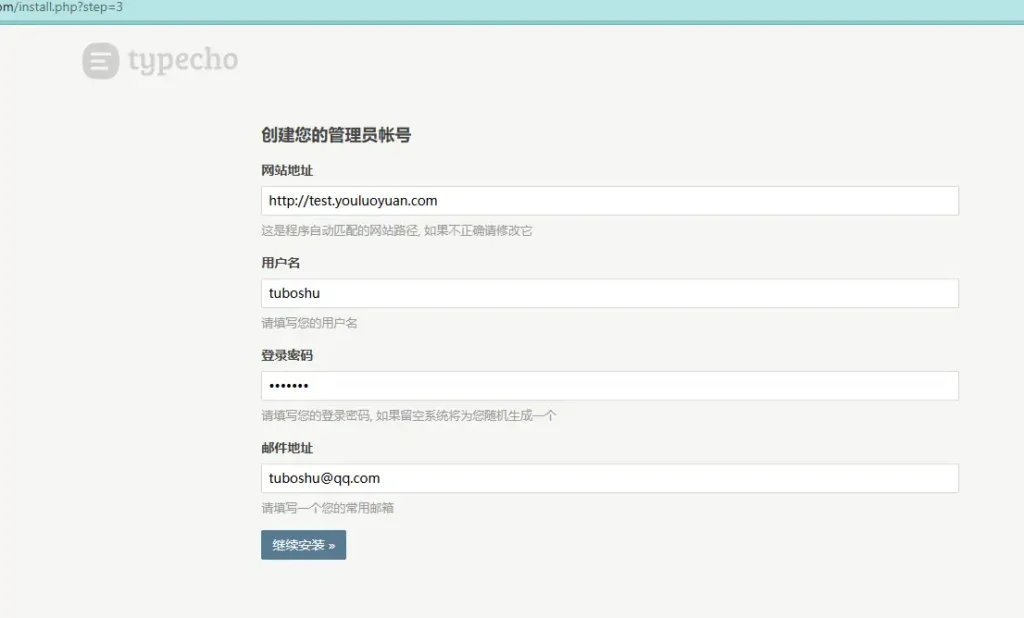Click the 网站地址 field label
Viewport: 1024px width, 618px height.
(x=287, y=170)
